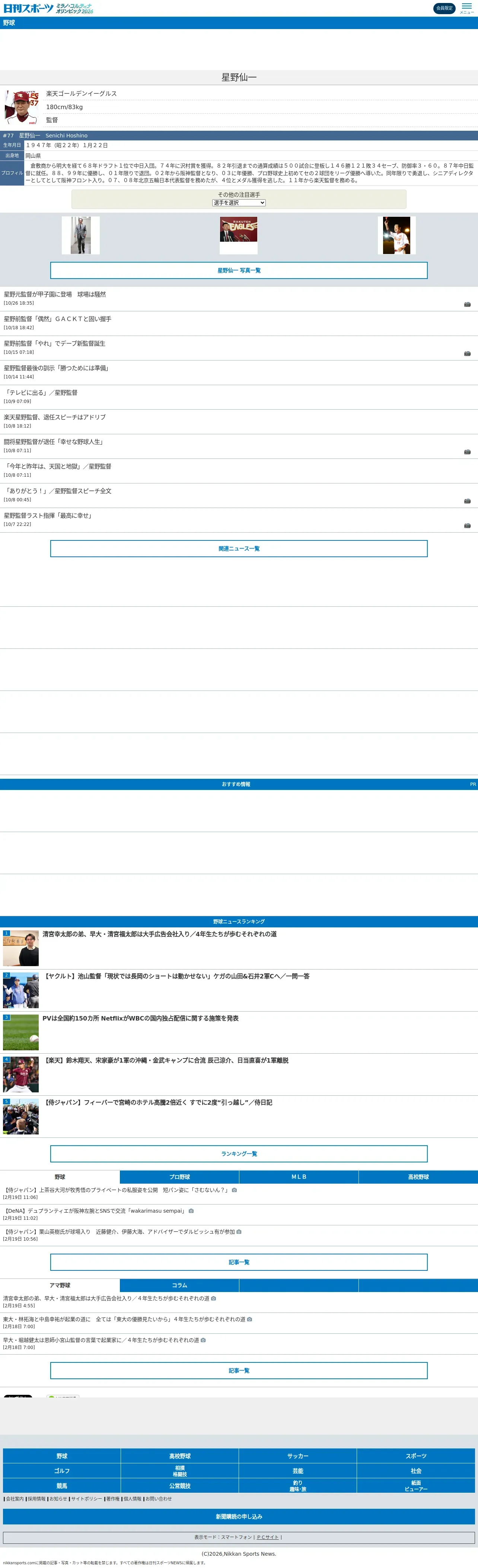Select the 野球 tab
Image resolution: width=478 pixels, height=1568 pixels.
(x=60, y=1177)
